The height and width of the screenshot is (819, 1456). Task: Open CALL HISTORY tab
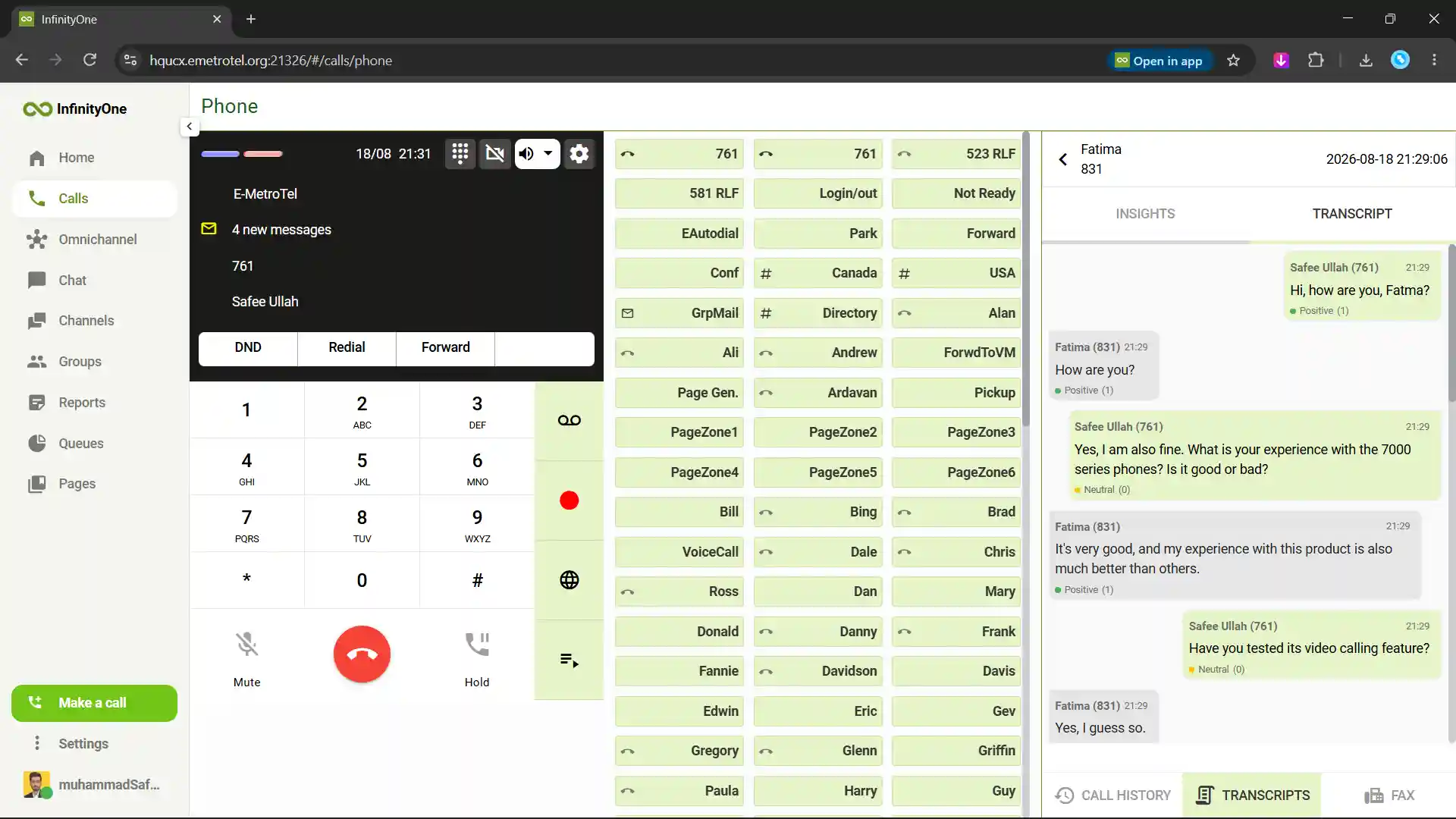click(1112, 795)
